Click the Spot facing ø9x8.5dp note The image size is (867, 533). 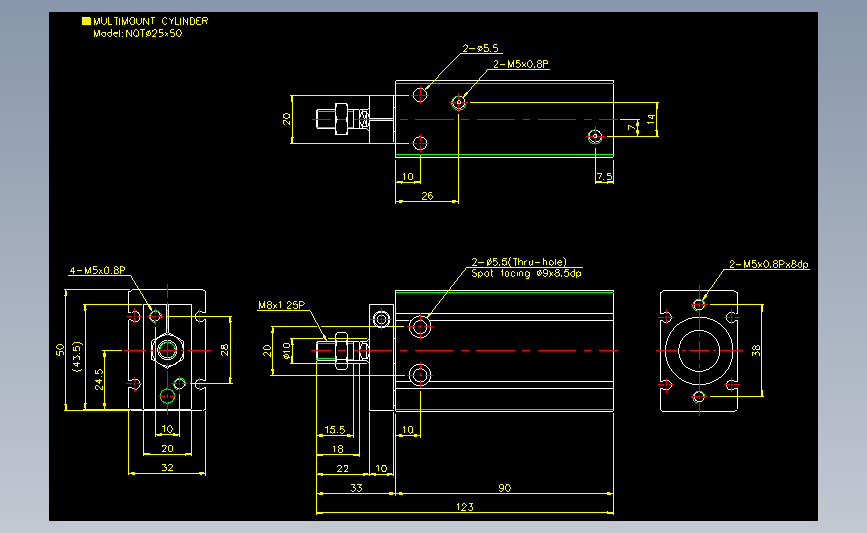pos(526,273)
